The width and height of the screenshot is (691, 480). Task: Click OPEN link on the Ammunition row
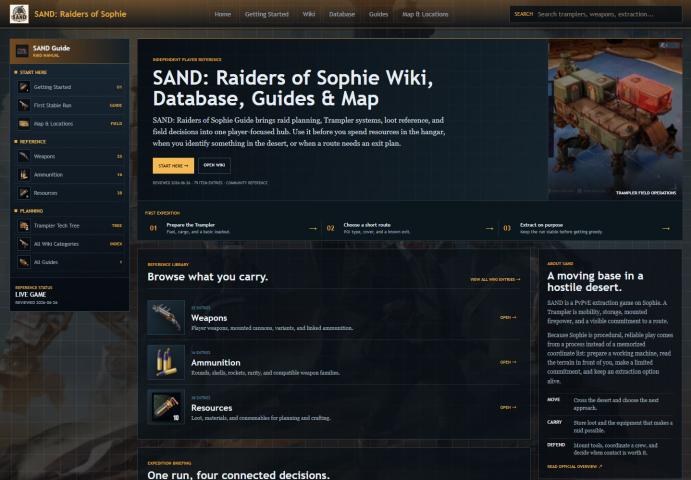click(508, 362)
